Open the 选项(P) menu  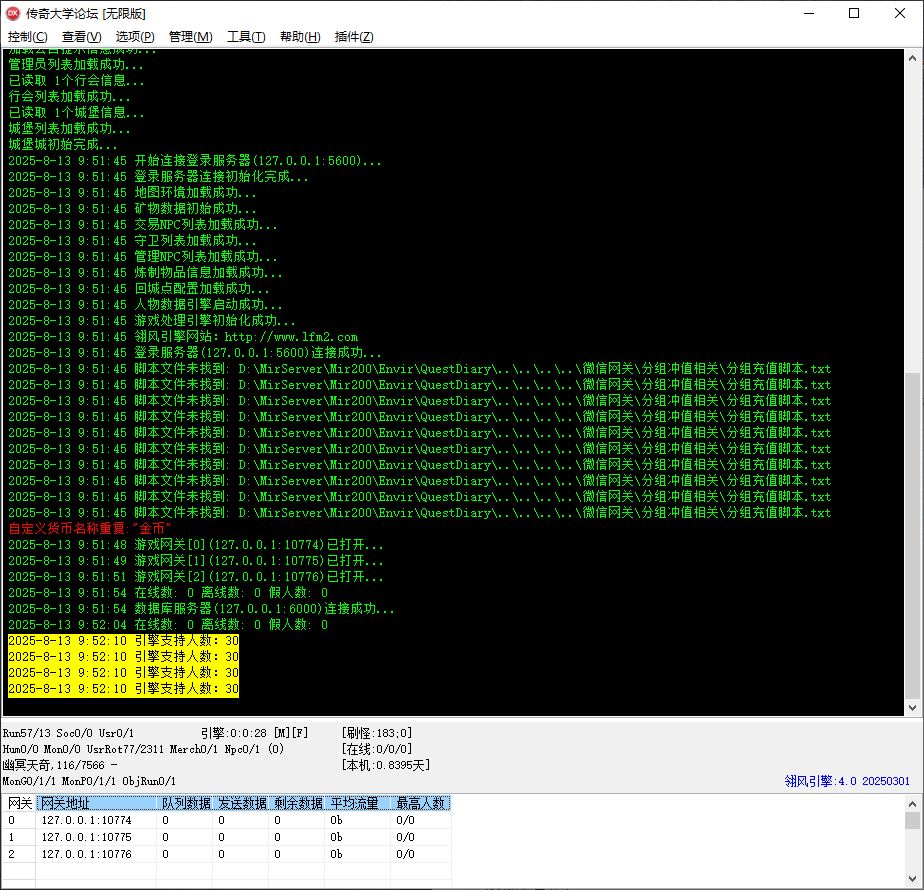135,37
